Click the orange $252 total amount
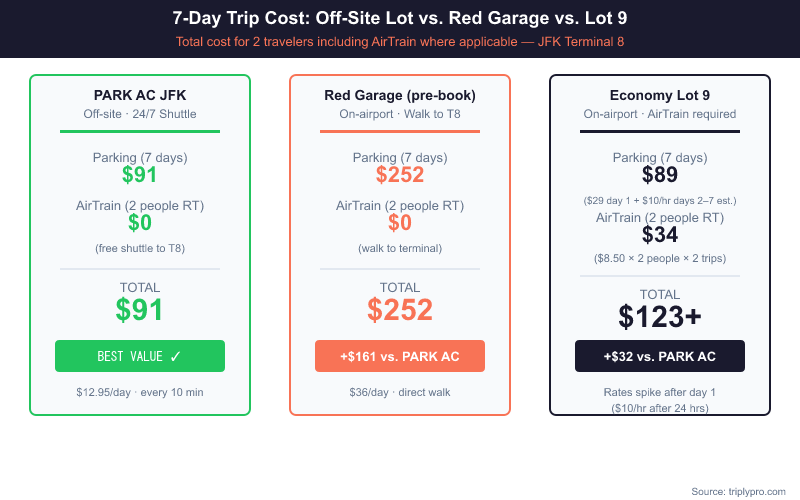The image size is (800, 500). [400, 310]
